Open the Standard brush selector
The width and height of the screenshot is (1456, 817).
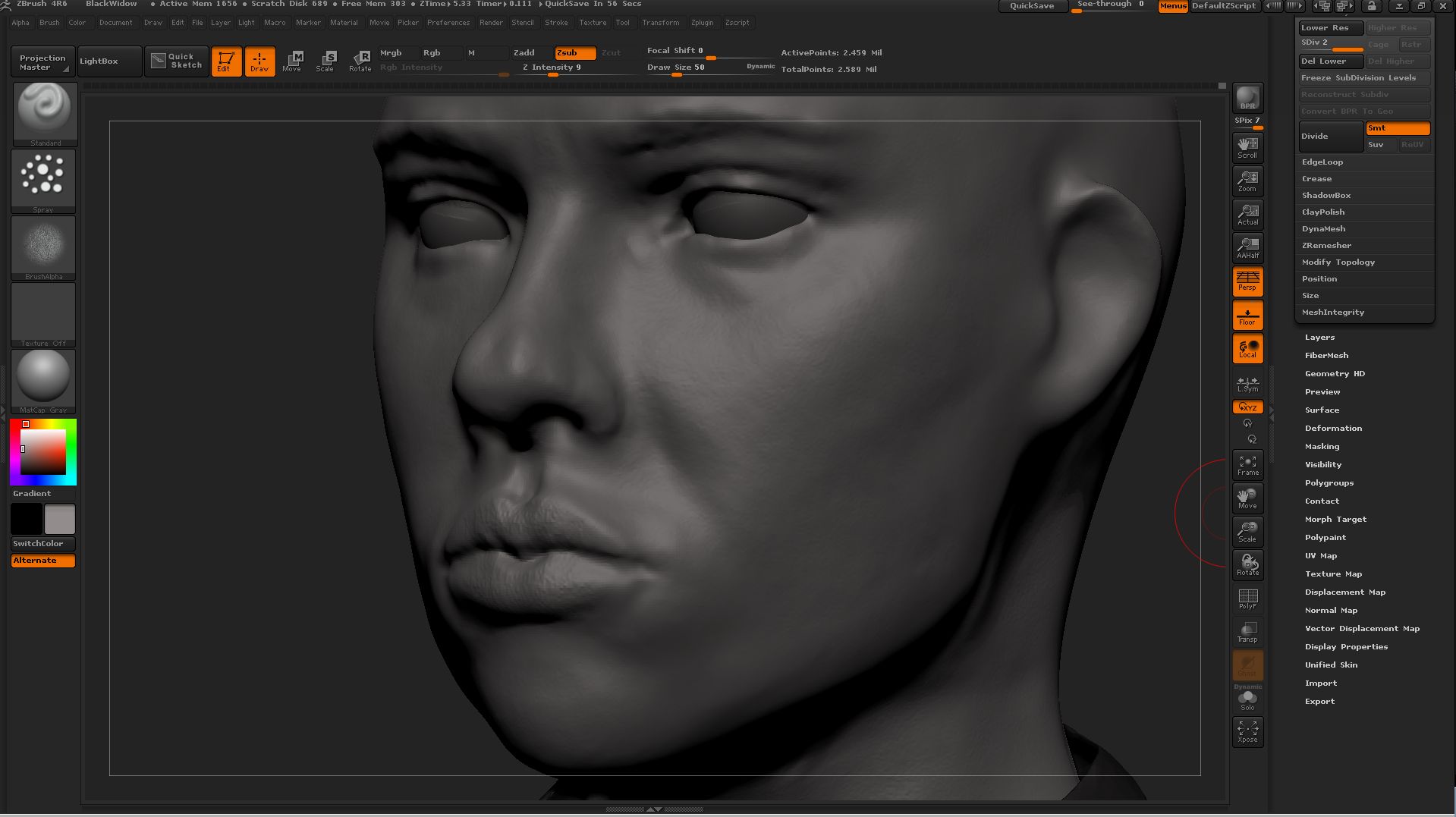[x=45, y=114]
